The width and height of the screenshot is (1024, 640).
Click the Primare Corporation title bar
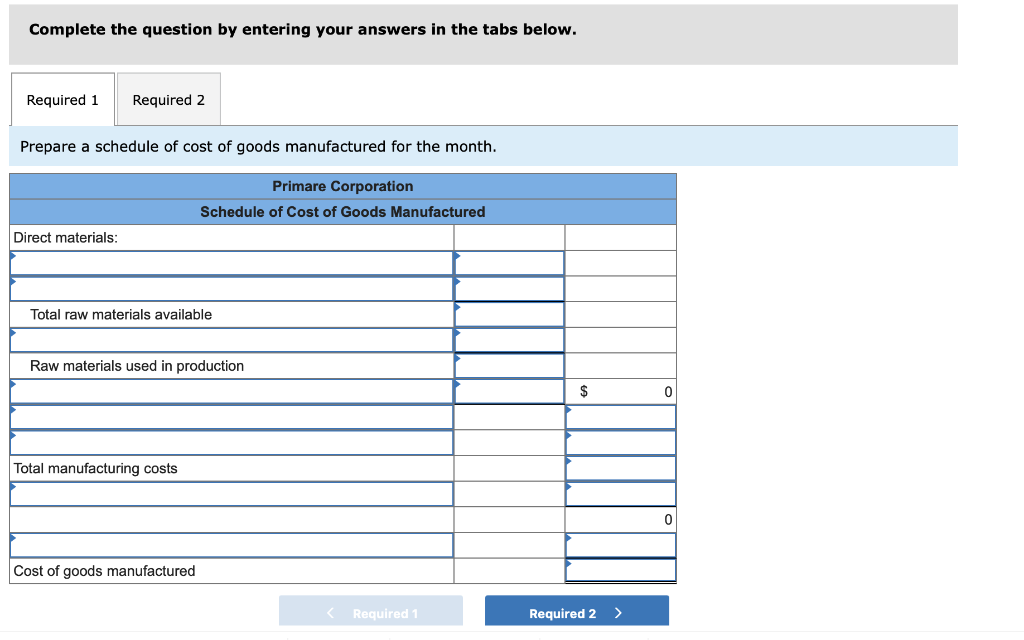click(343, 186)
